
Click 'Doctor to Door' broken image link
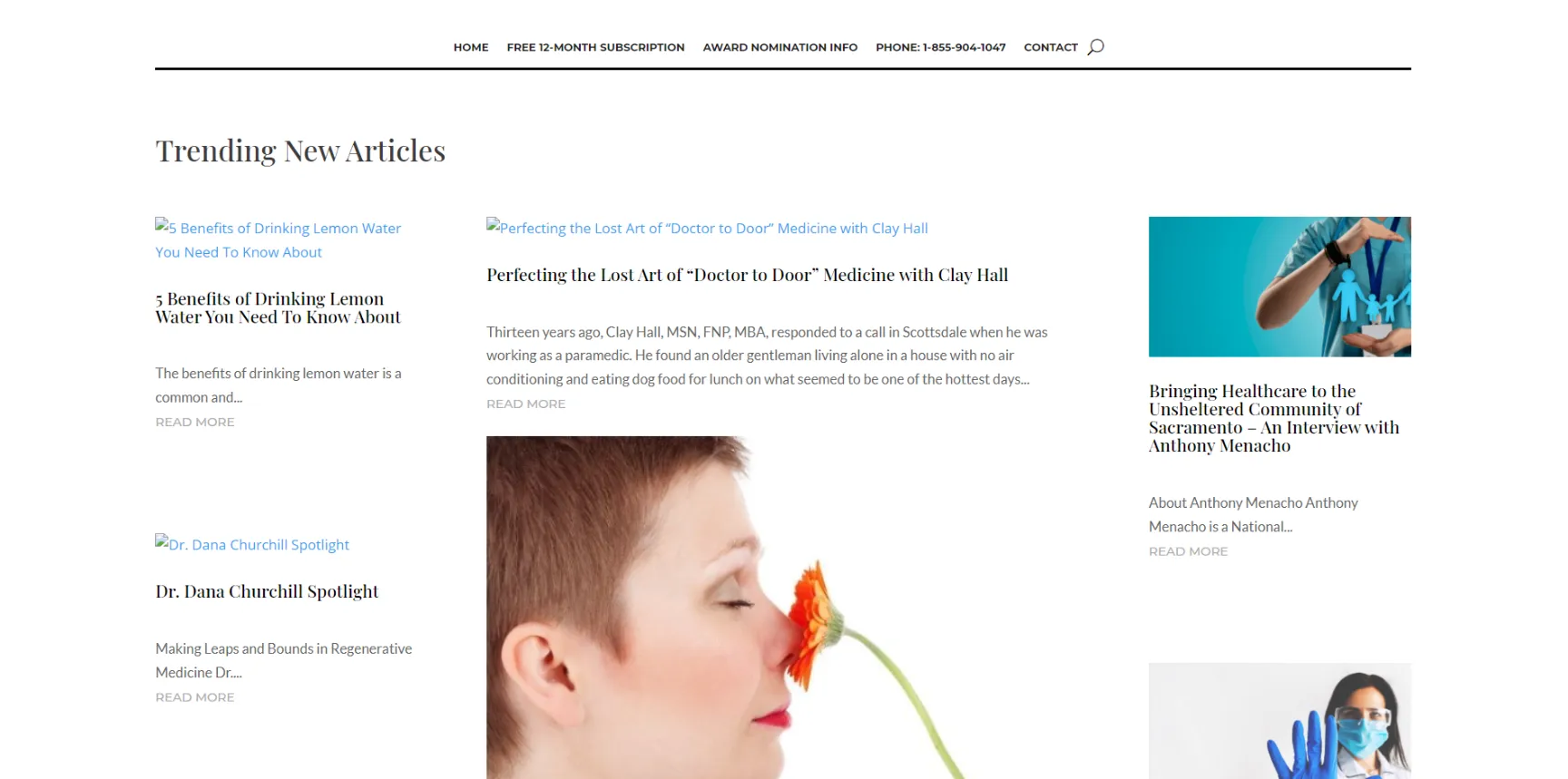tap(707, 228)
